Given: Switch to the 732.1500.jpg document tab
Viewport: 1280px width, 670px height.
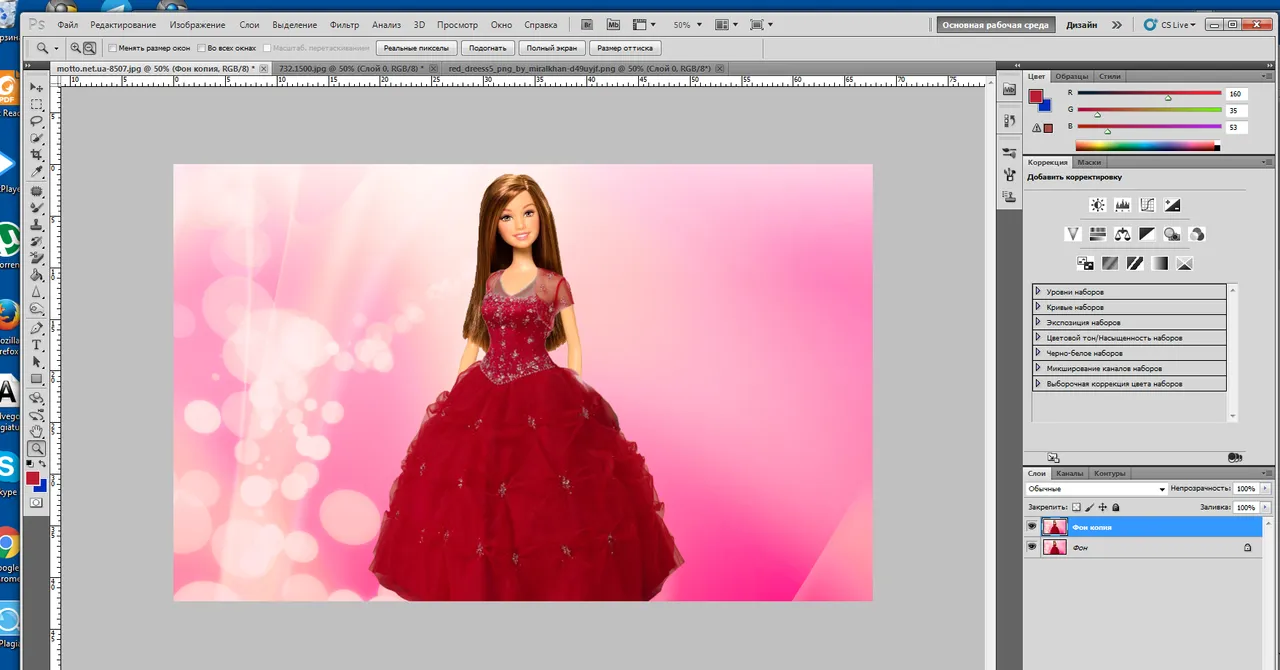Looking at the screenshot, I should (x=350, y=68).
